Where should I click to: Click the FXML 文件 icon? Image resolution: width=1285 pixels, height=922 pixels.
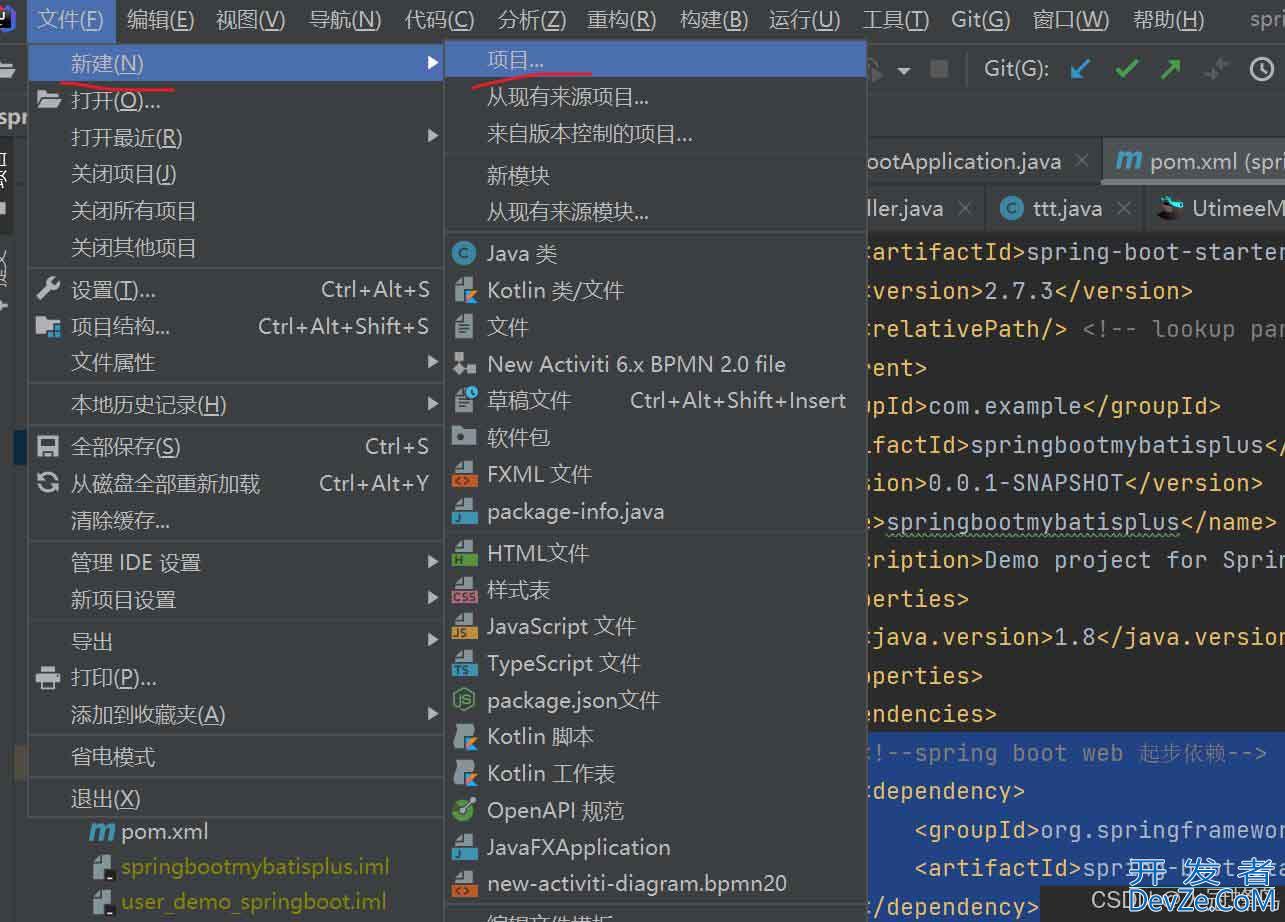pos(465,473)
